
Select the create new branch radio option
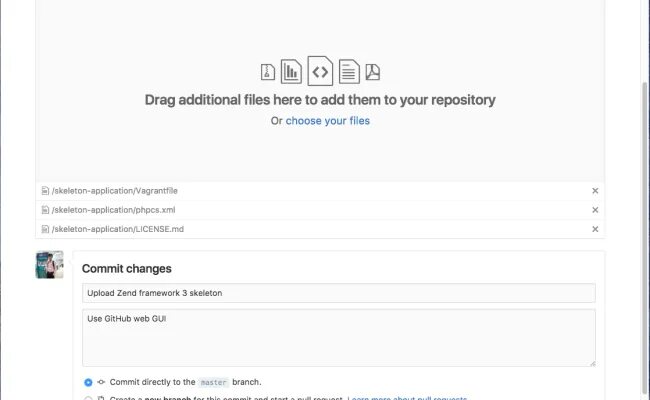pos(88,398)
